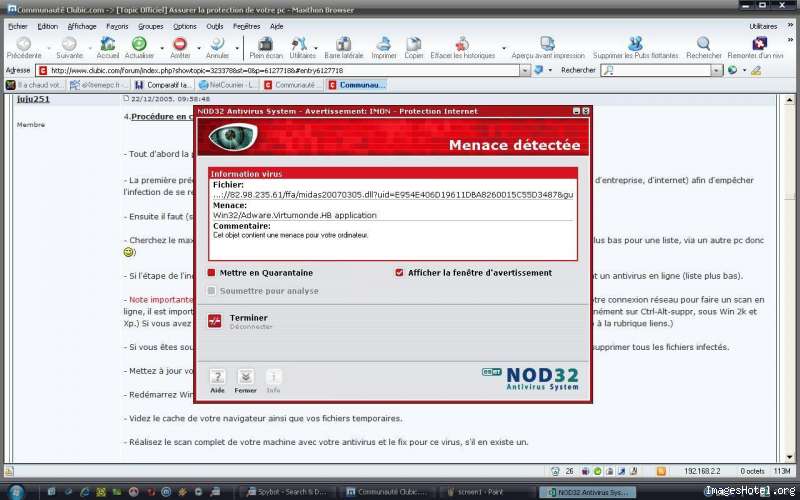Open the search box dropdown arrow

[717, 71]
